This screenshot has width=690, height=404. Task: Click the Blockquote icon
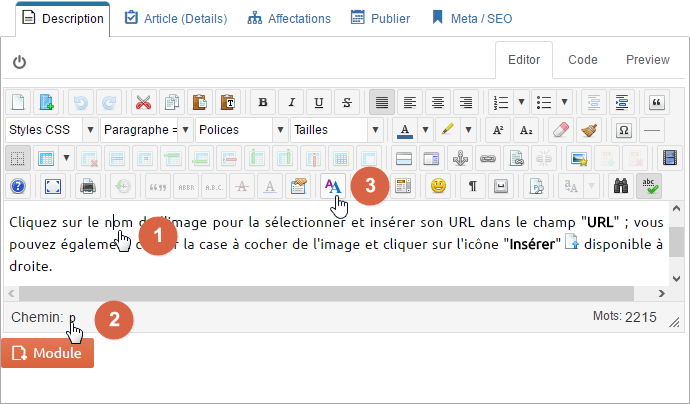[x=657, y=102]
